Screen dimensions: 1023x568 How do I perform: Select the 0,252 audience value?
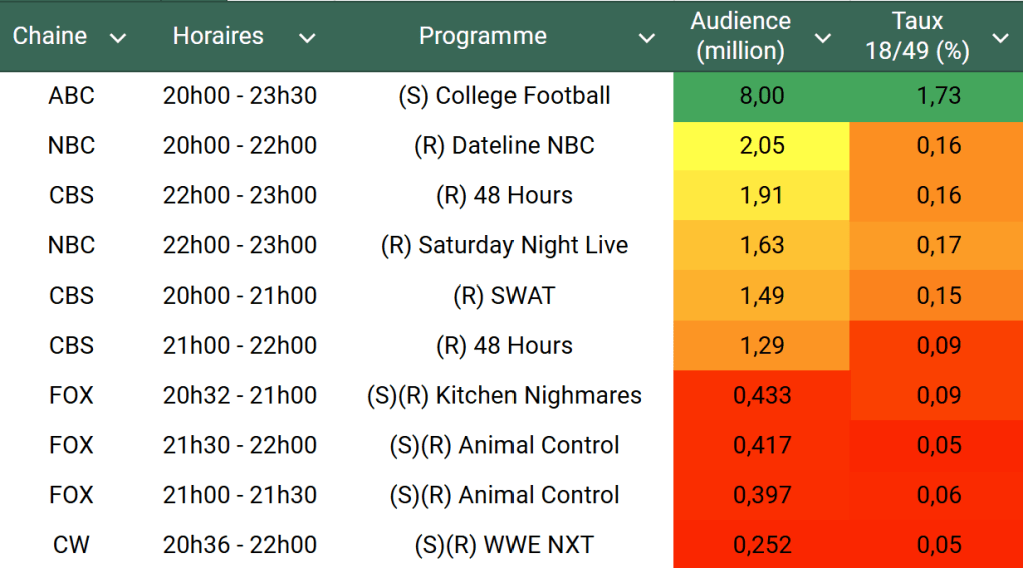coord(761,546)
